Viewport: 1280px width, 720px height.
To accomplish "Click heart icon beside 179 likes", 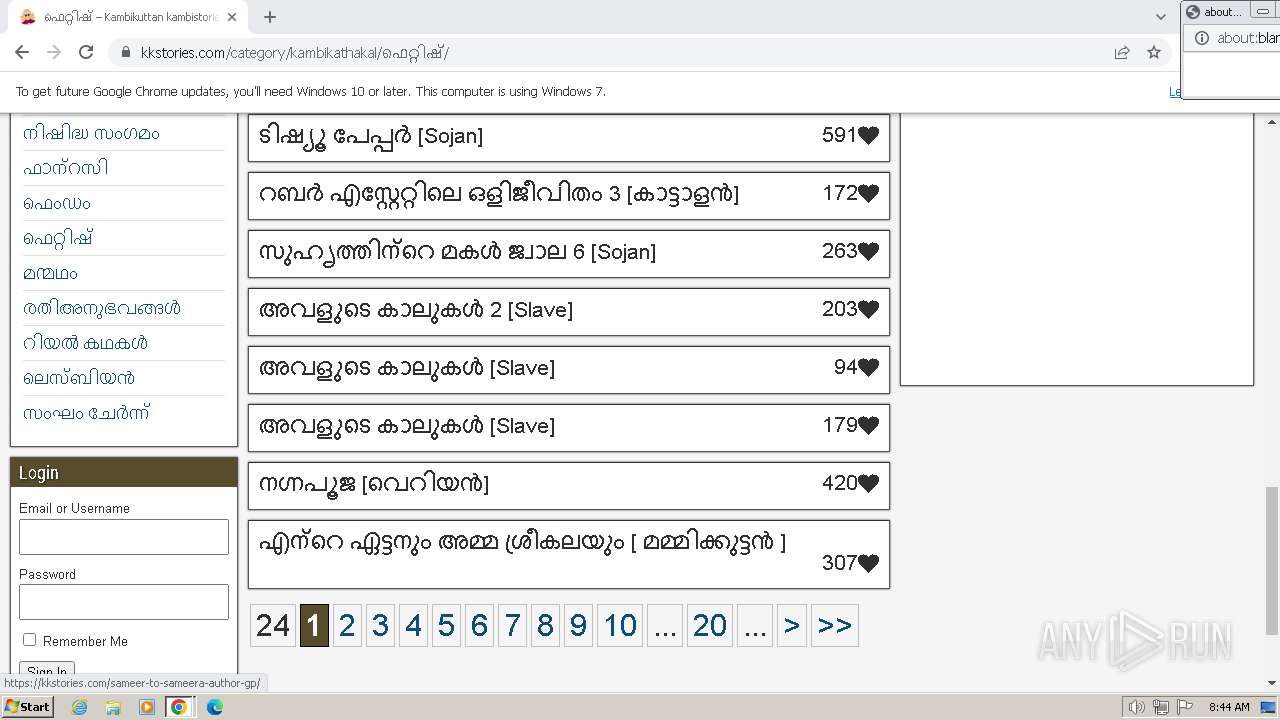I will 868,425.
